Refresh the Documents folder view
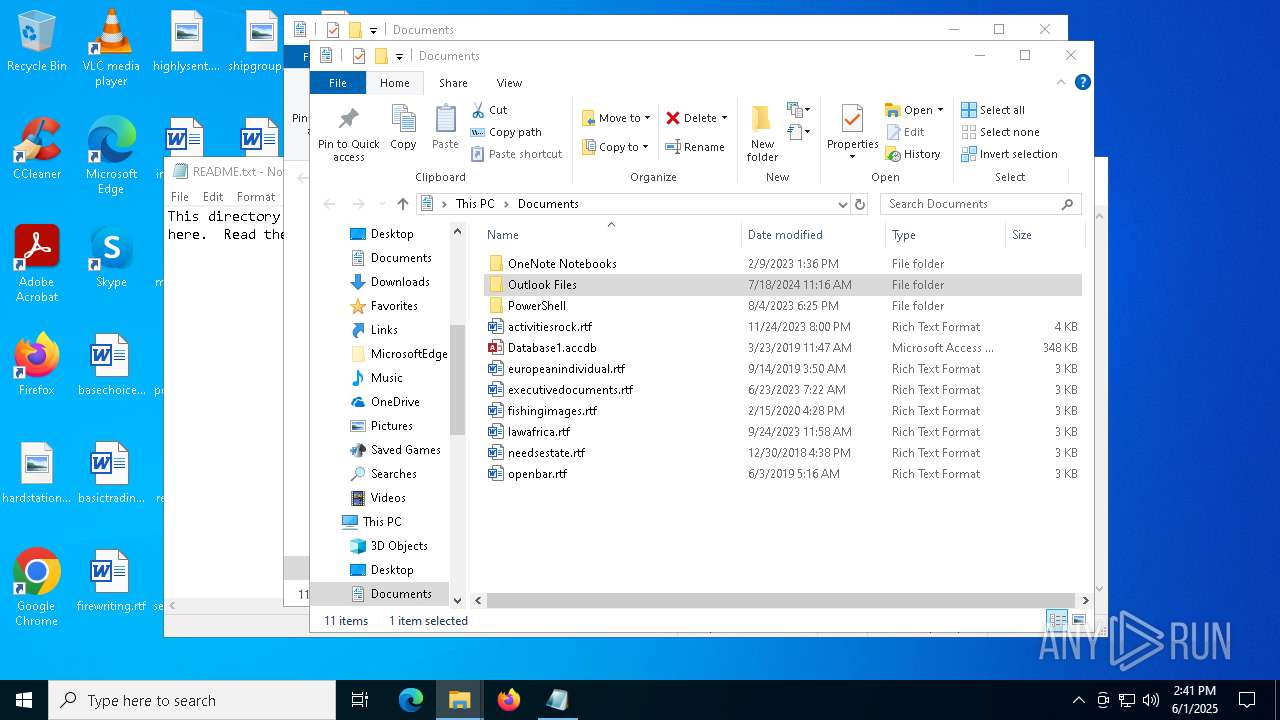 pyautogui.click(x=859, y=204)
